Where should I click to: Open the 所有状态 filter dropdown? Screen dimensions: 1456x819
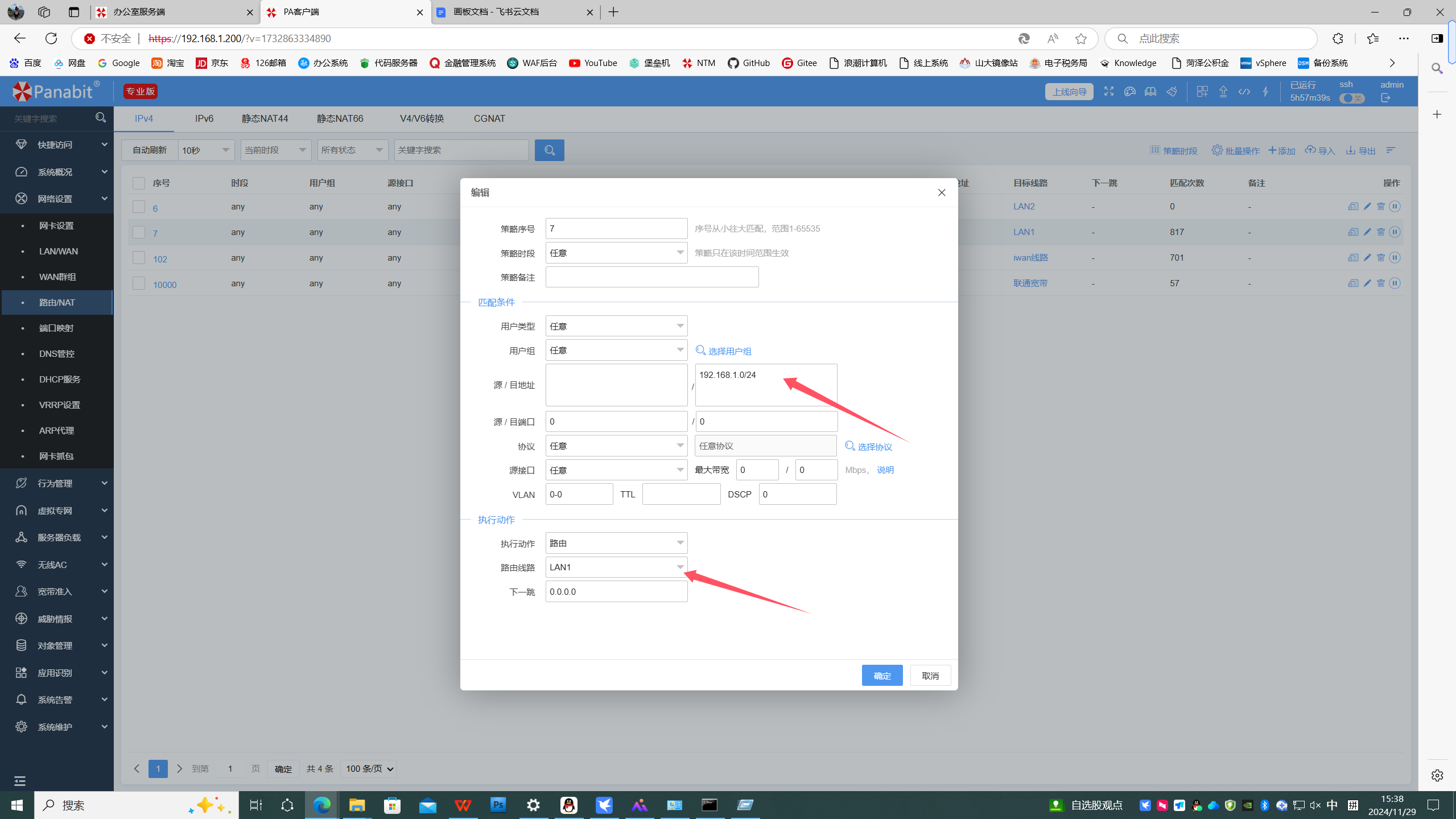click(x=352, y=150)
